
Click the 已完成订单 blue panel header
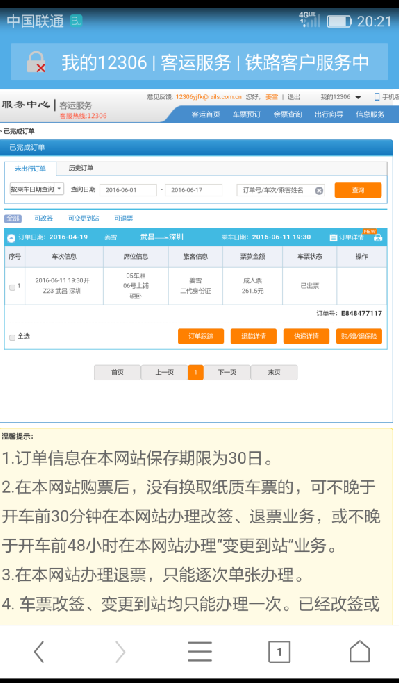click(x=196, y=148)
